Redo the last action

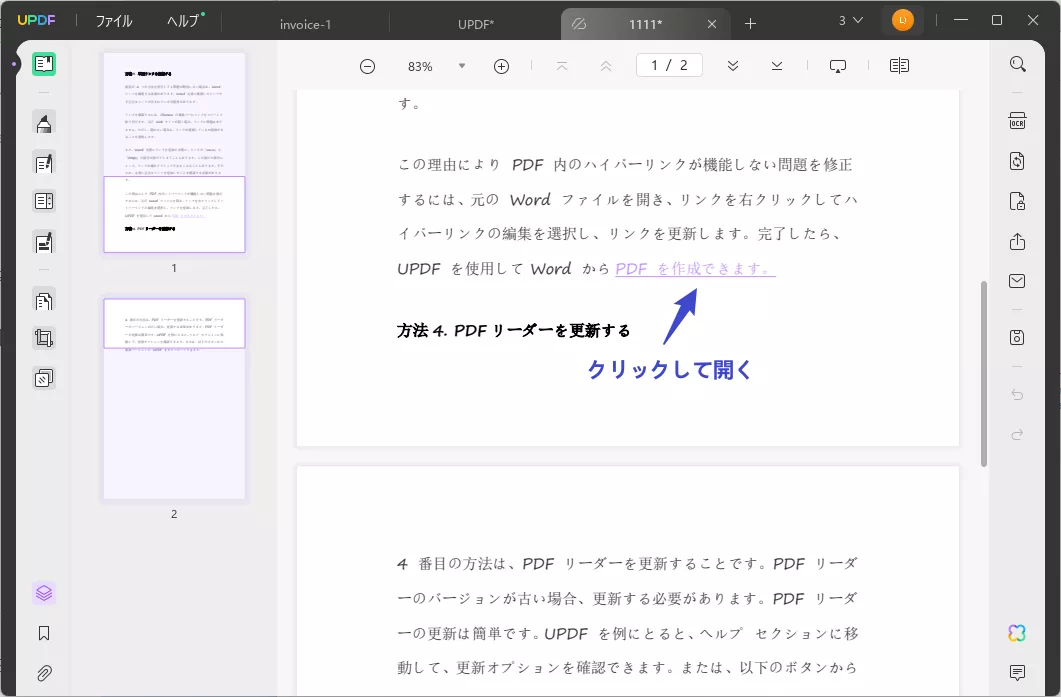1017,434
